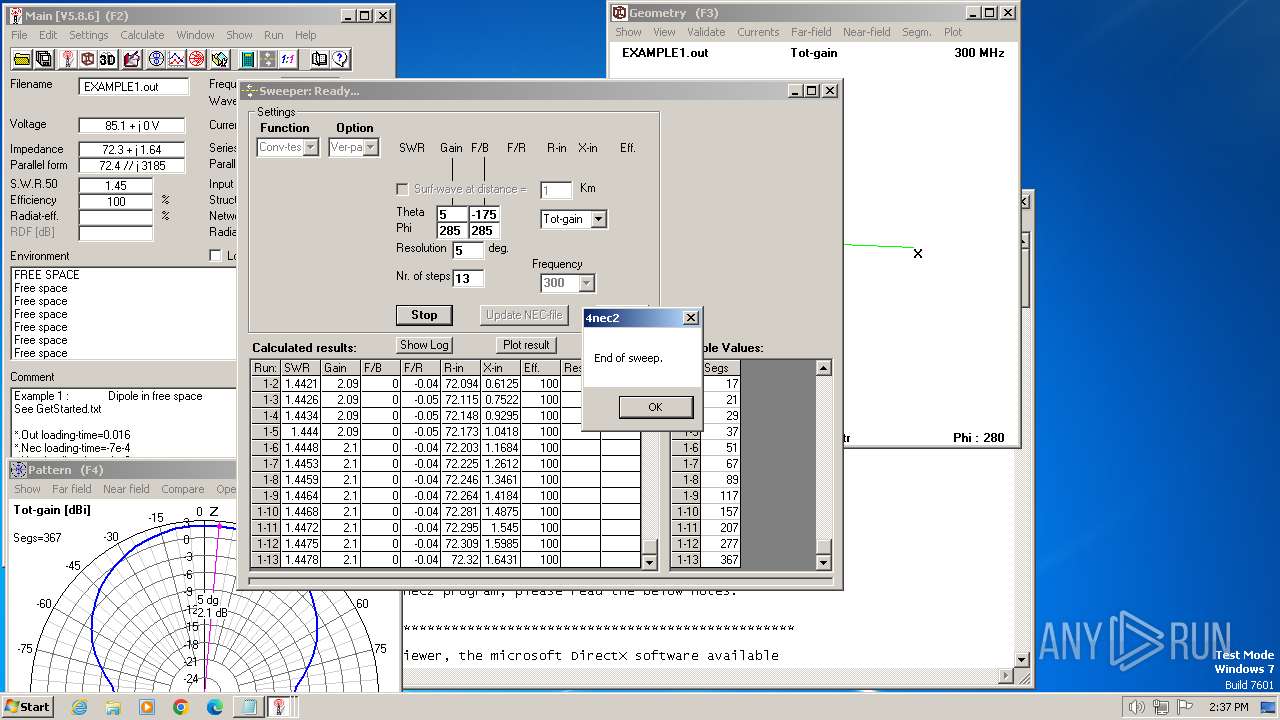Click the question mark About icon
This screenshot has height=720, width=1280.
[x=340, y=59]
